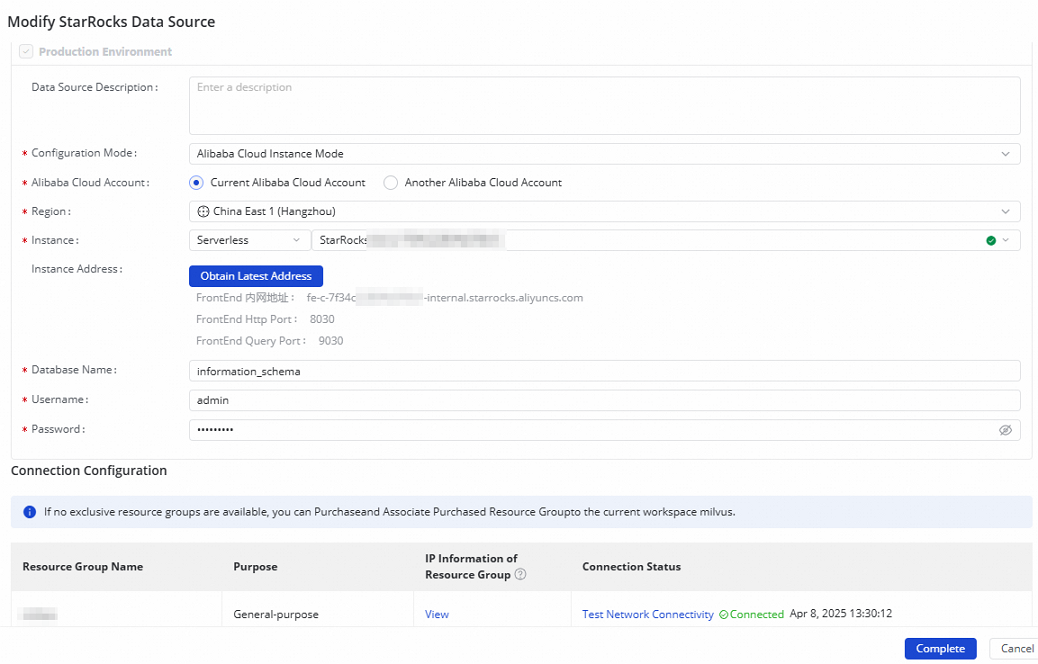Open the Region dropdown China East 1
This screenshot has height=664, width=1038.
coord(604,211)
